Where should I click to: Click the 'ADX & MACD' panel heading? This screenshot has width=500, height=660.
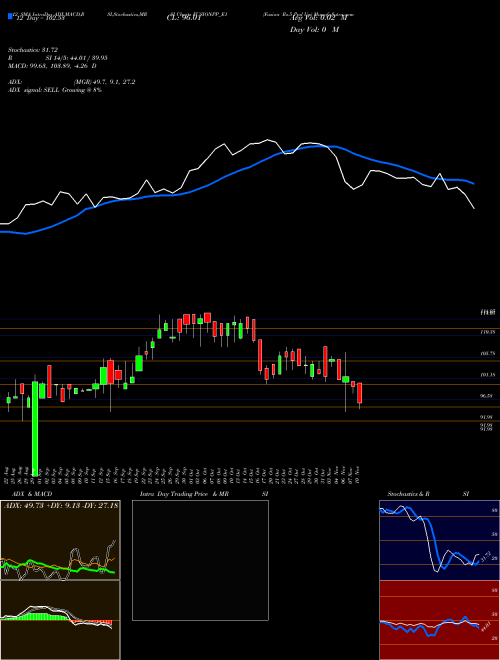tap(32, 494)
